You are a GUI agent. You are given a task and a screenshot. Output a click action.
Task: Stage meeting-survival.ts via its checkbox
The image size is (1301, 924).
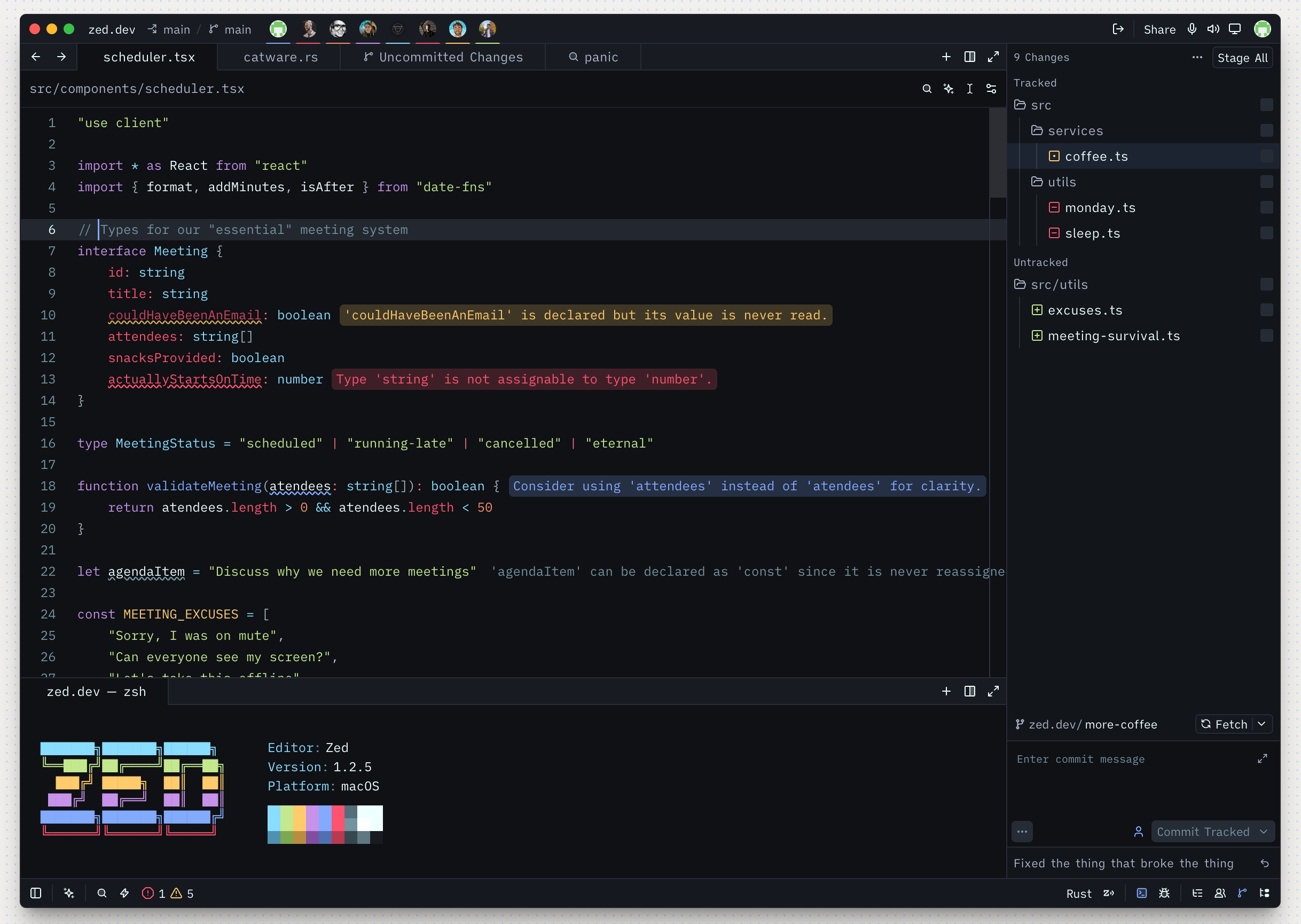point(1266,335)
